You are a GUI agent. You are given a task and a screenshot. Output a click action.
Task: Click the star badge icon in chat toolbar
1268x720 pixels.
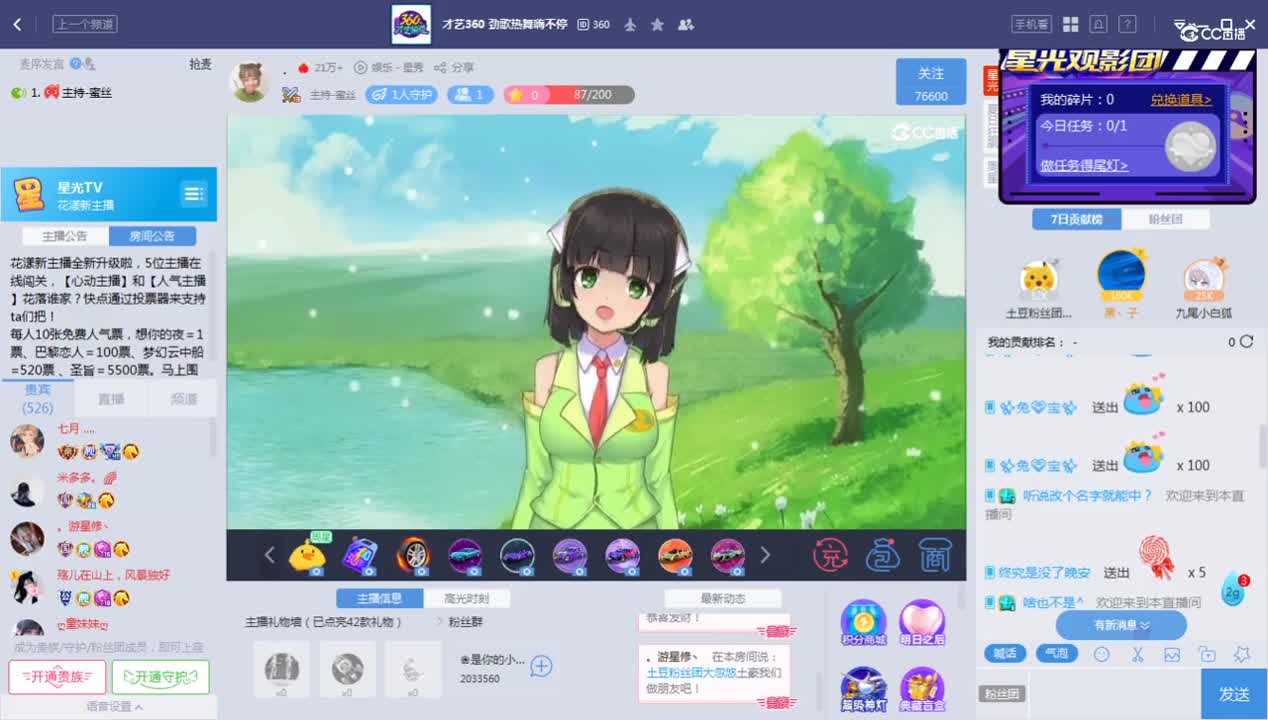(x=1242, y=654)
